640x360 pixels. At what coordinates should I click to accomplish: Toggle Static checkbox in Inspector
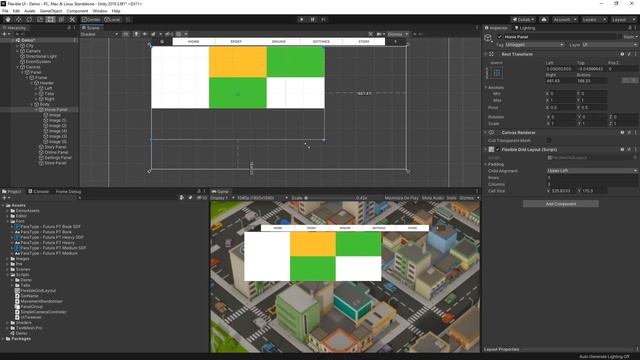620,37
